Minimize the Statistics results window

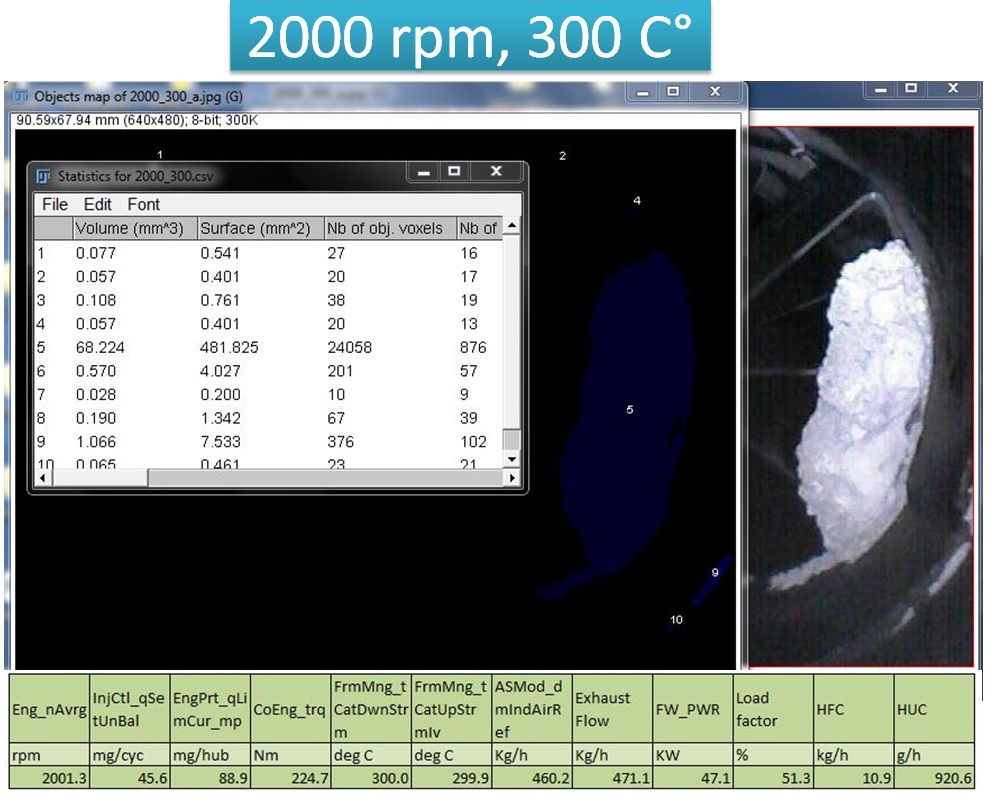point(425,172)
